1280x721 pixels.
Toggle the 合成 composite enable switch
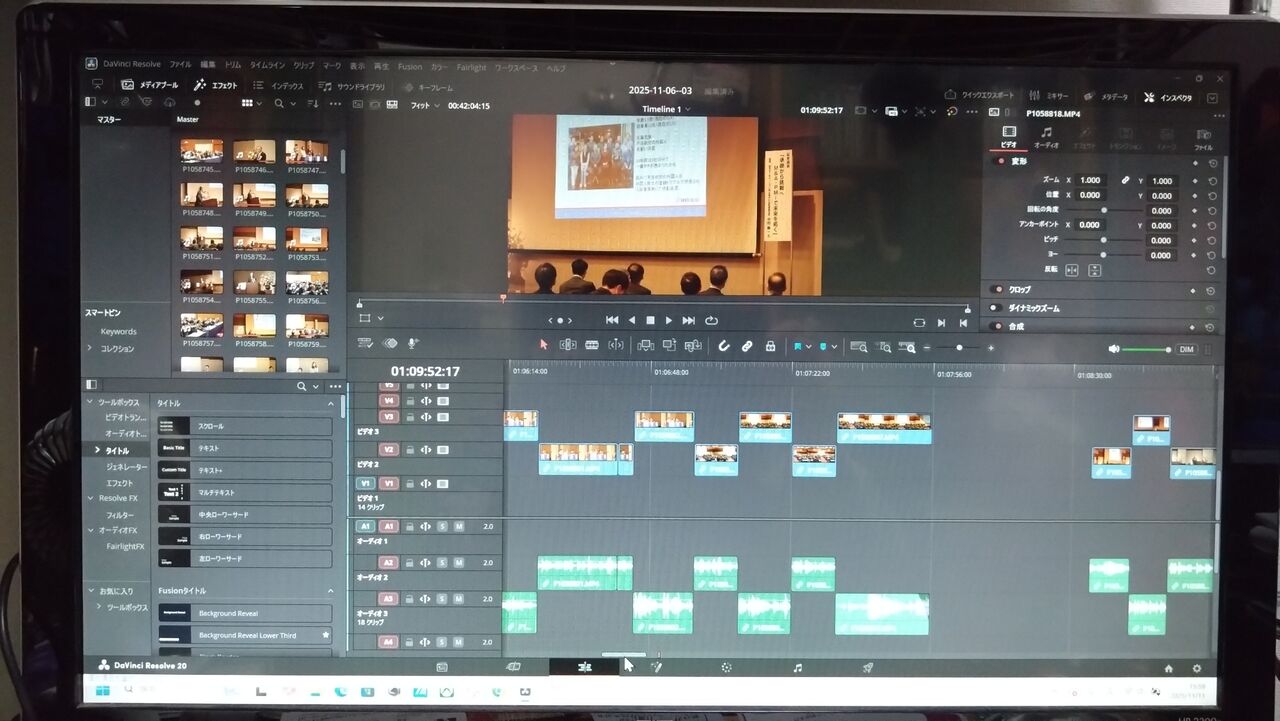[996, 326]
